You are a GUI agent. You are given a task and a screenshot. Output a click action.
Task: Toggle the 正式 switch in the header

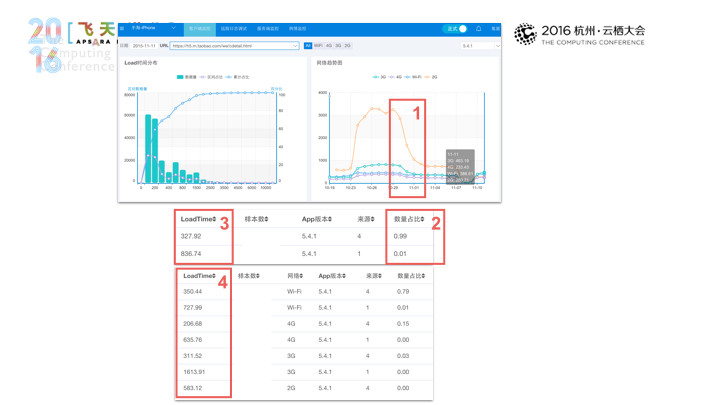(x=455, y=28)
